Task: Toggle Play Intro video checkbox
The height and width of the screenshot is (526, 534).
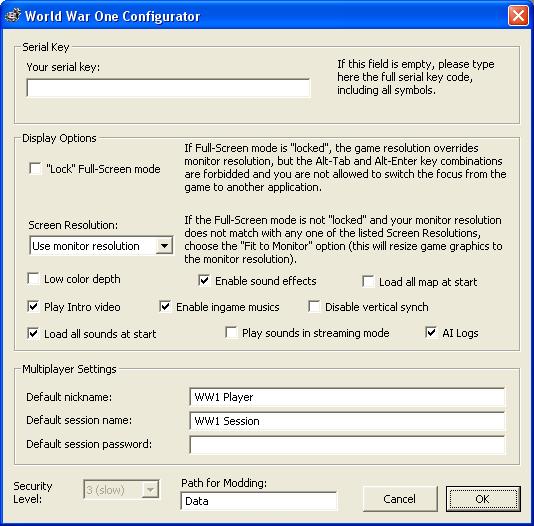Action: 33,306
